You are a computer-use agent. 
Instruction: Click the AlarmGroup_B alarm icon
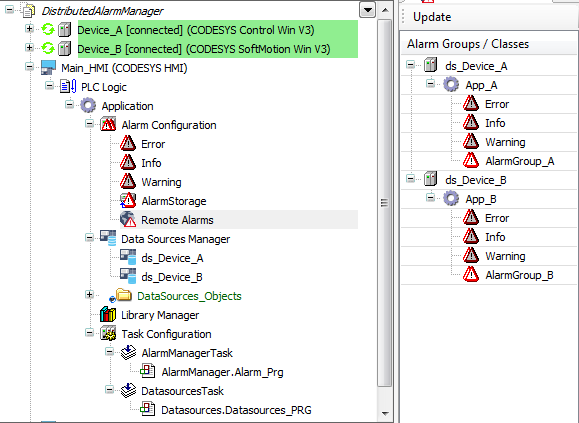click(471, 275)
